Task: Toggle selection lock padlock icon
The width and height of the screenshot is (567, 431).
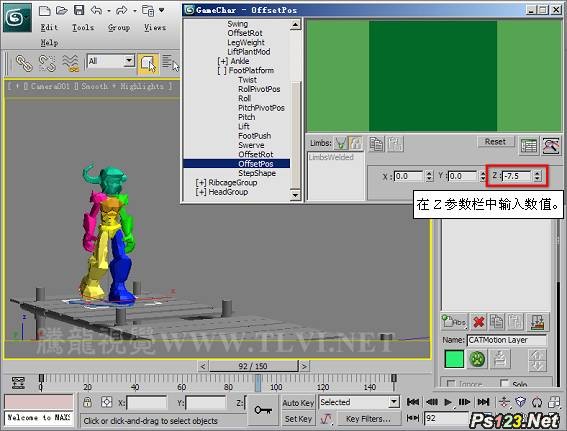Action: 88,402
